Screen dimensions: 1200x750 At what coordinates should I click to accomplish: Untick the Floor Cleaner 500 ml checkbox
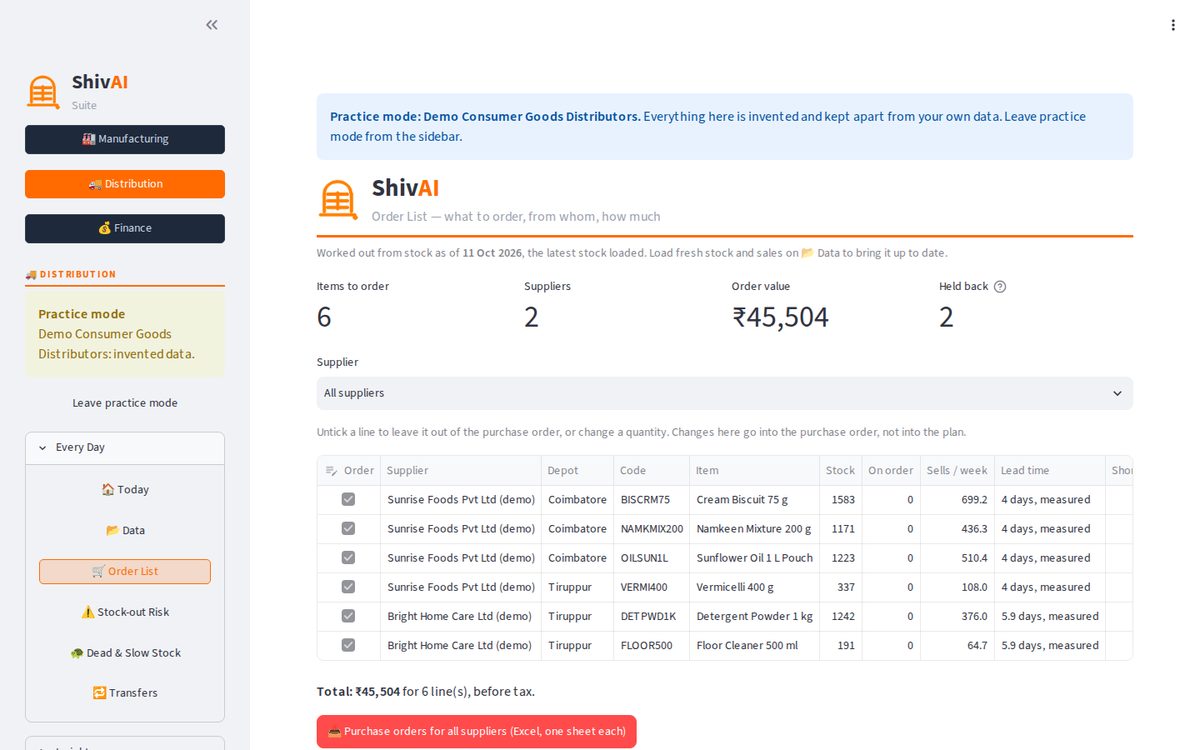pyautogui.click(x=348, y=645)
